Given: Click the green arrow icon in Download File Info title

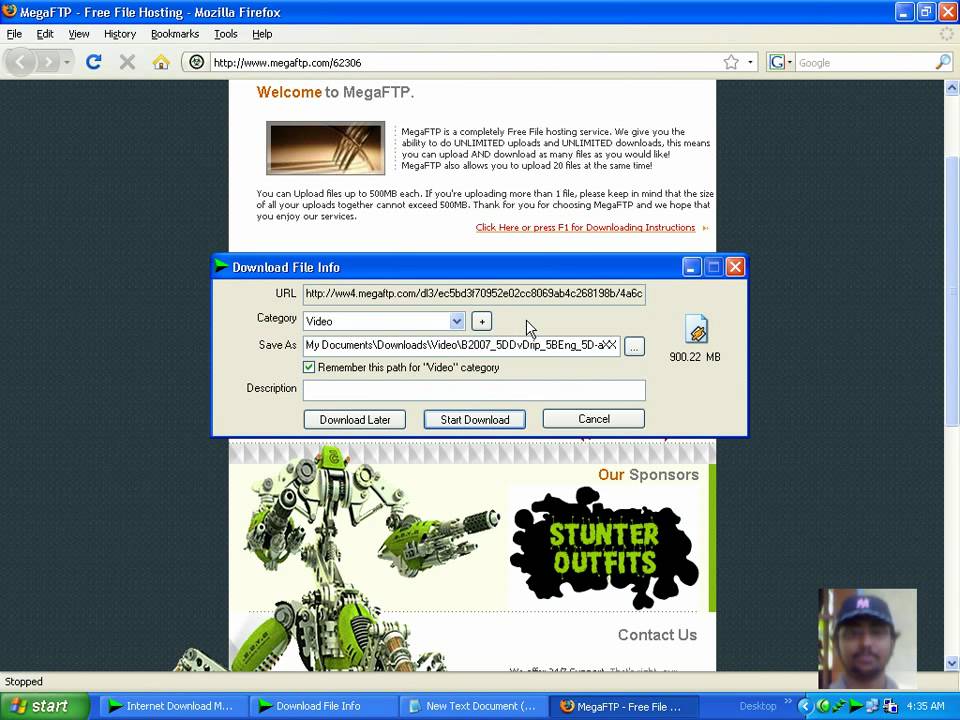Looking at the screenshot, I should point(222,267).
